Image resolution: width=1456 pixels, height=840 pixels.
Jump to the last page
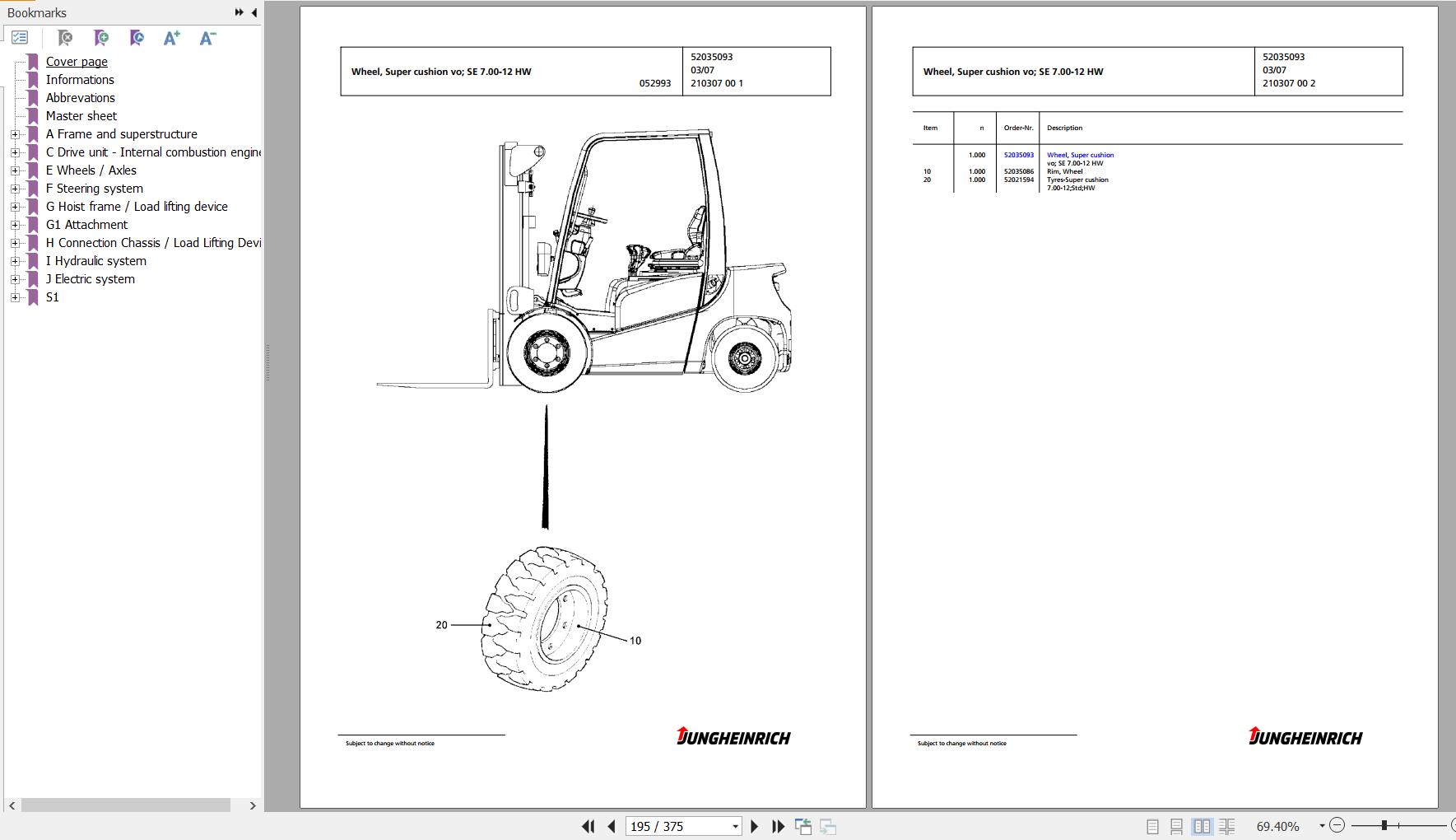tap(778, 826)
